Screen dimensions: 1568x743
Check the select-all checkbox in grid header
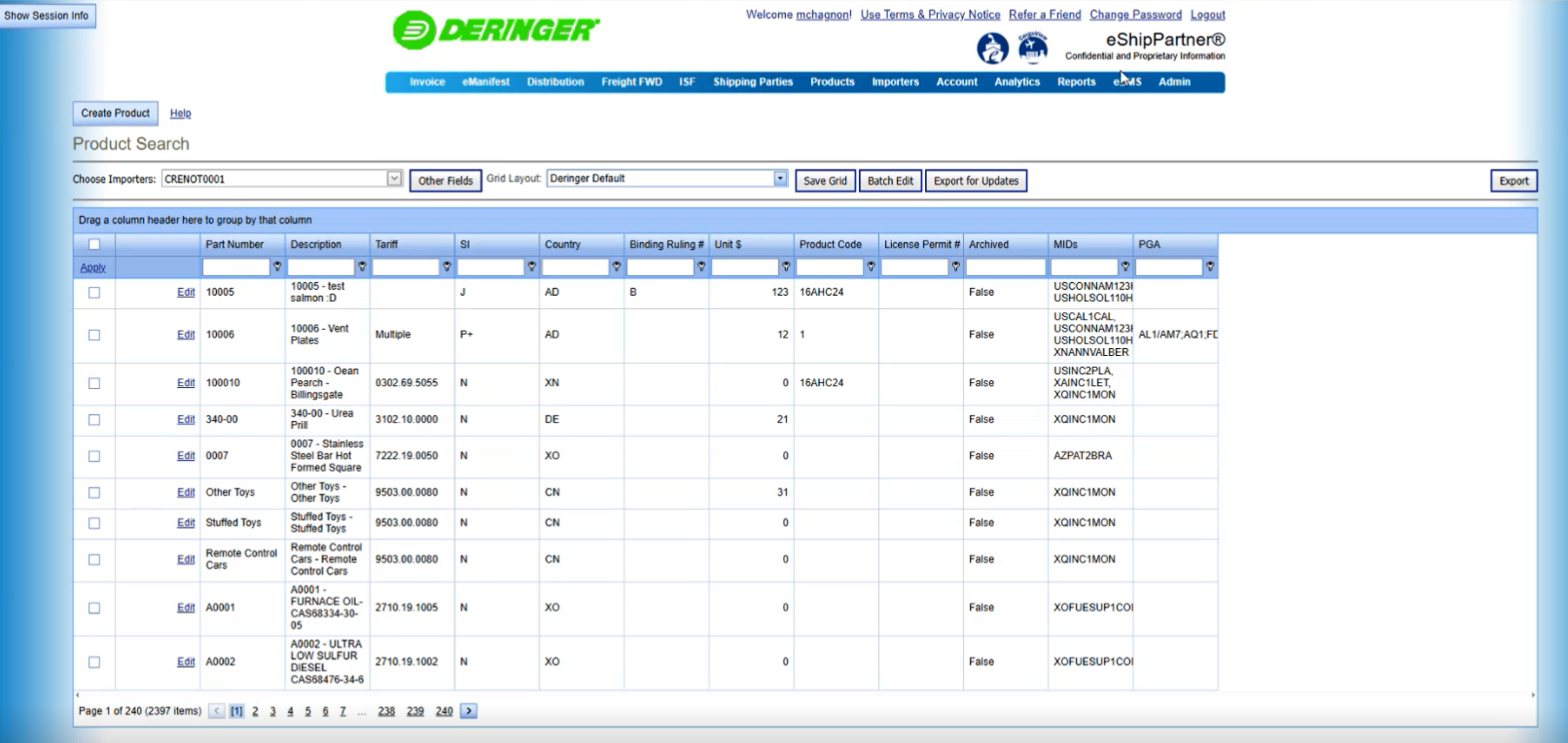pyautogui.click(x=94, y=244)
